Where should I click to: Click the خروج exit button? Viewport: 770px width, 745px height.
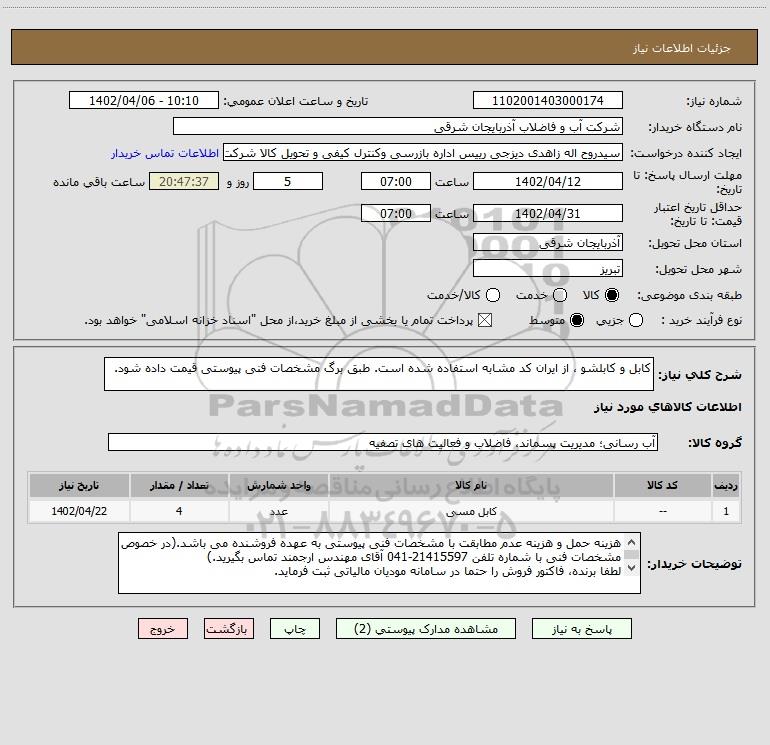click(163, 629)
